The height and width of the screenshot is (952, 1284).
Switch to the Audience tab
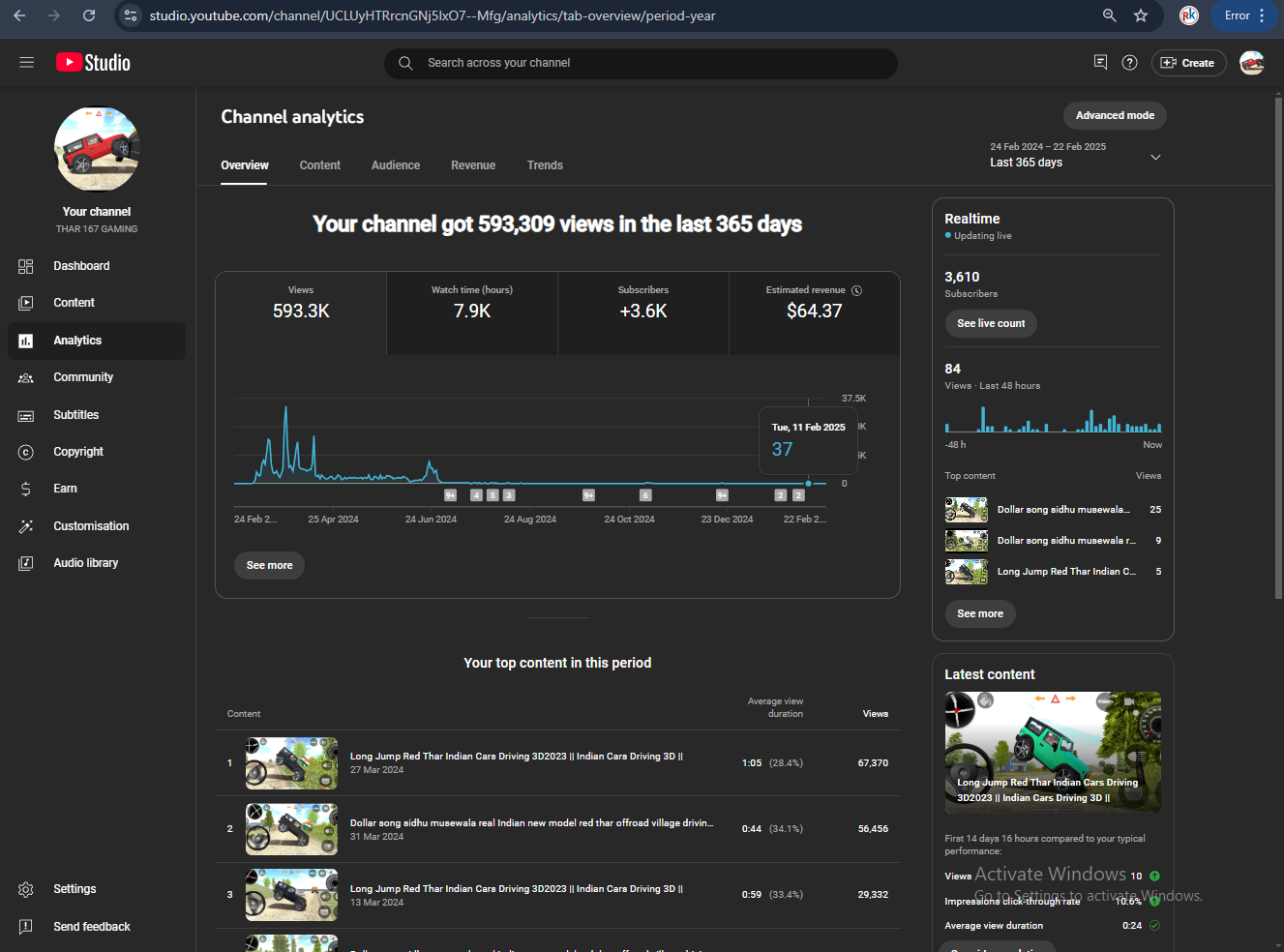coord(395,165)
